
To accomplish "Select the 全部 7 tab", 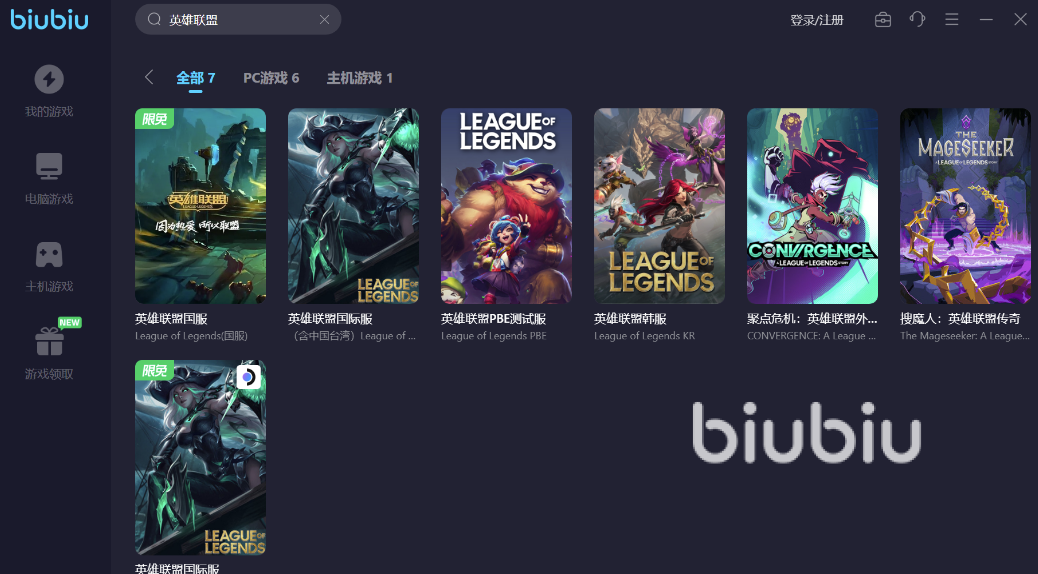I will tap(195, 78).
